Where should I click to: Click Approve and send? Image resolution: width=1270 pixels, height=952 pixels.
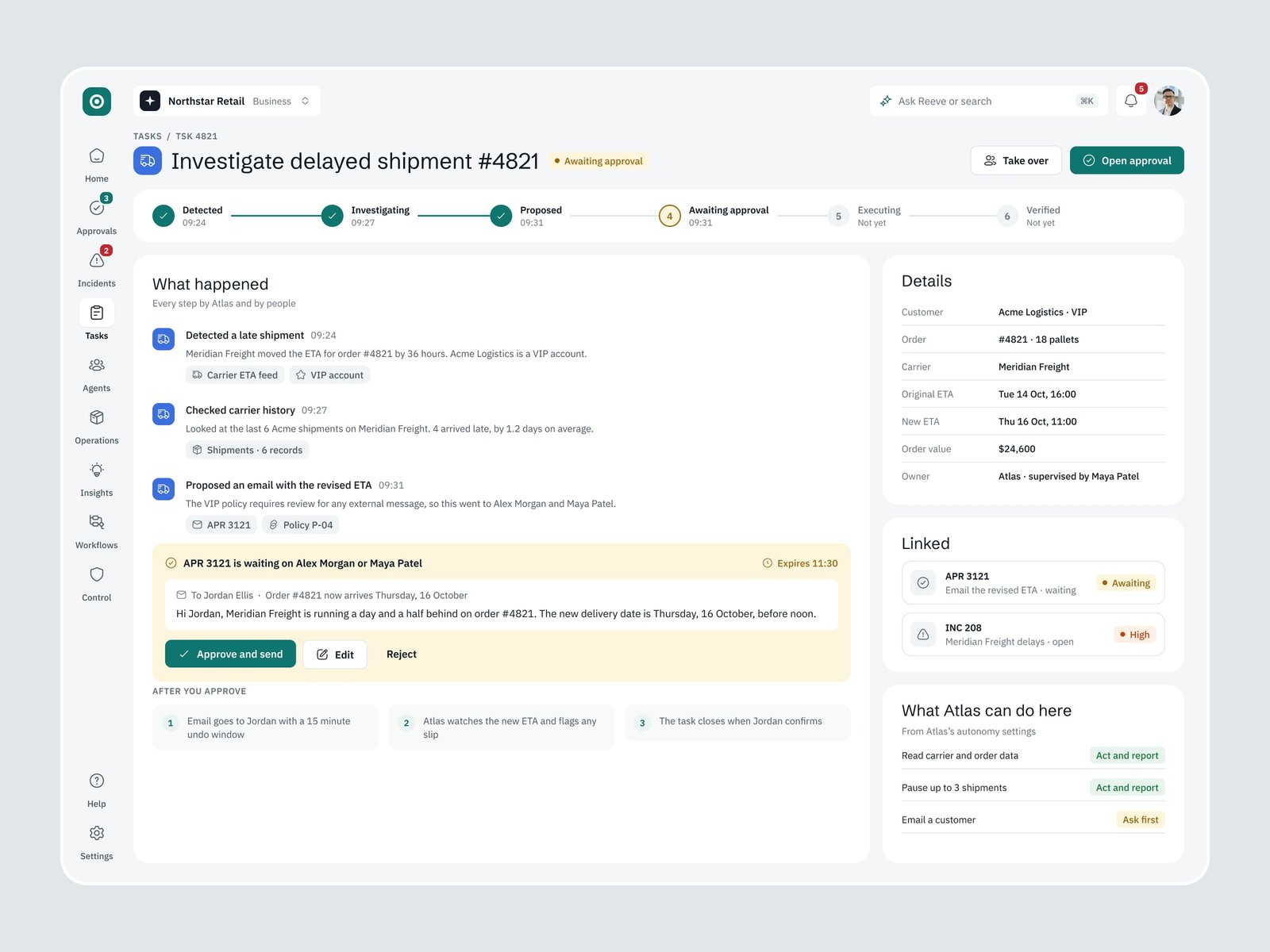pos(230,654)
